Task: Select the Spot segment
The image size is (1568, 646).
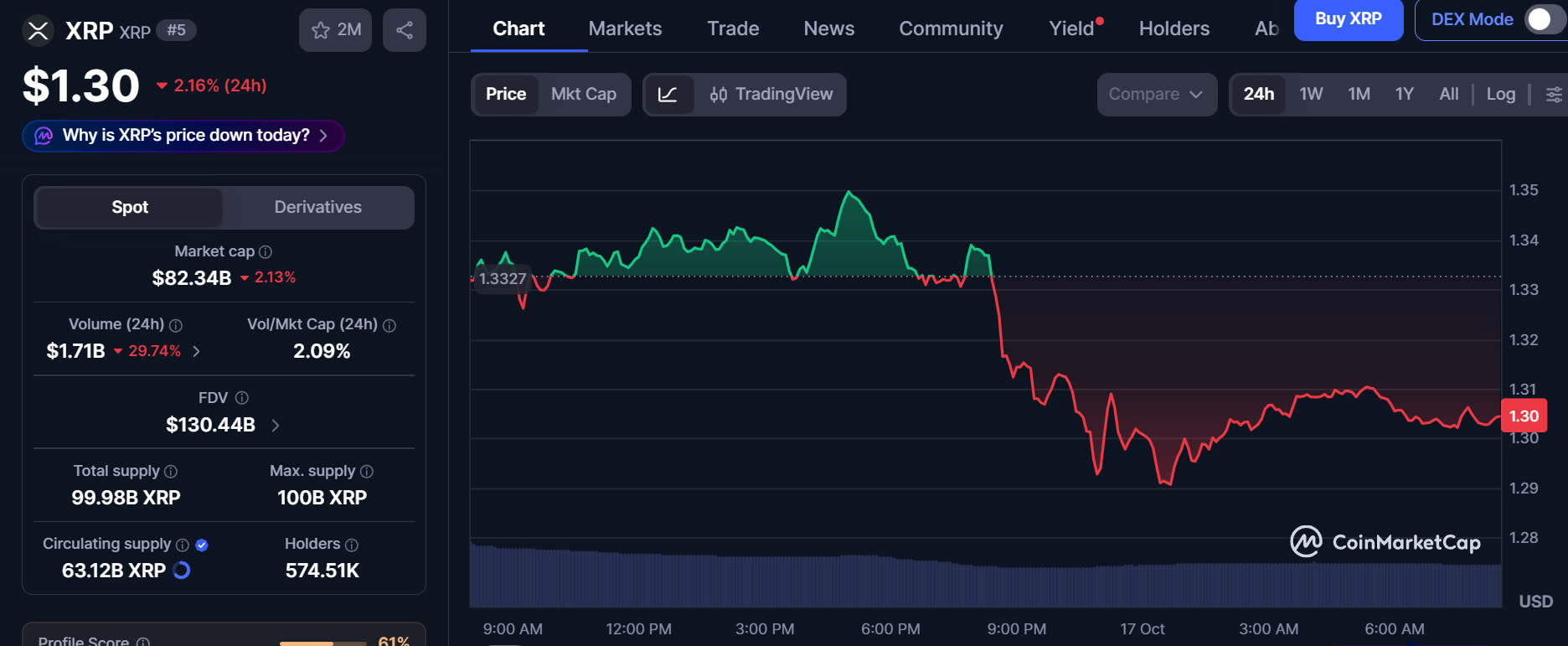Action: click(x=130, y=207)
